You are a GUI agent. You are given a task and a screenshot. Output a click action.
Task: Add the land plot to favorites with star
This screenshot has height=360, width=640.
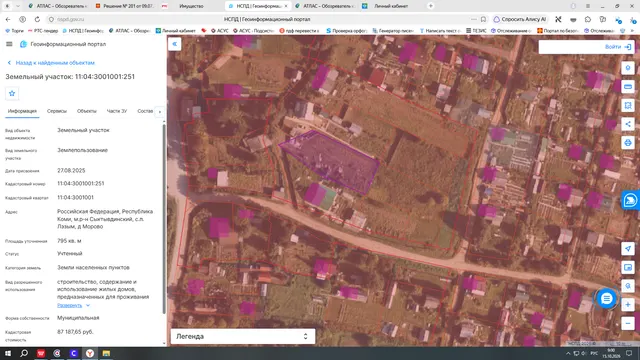click(x=12, y=93)
